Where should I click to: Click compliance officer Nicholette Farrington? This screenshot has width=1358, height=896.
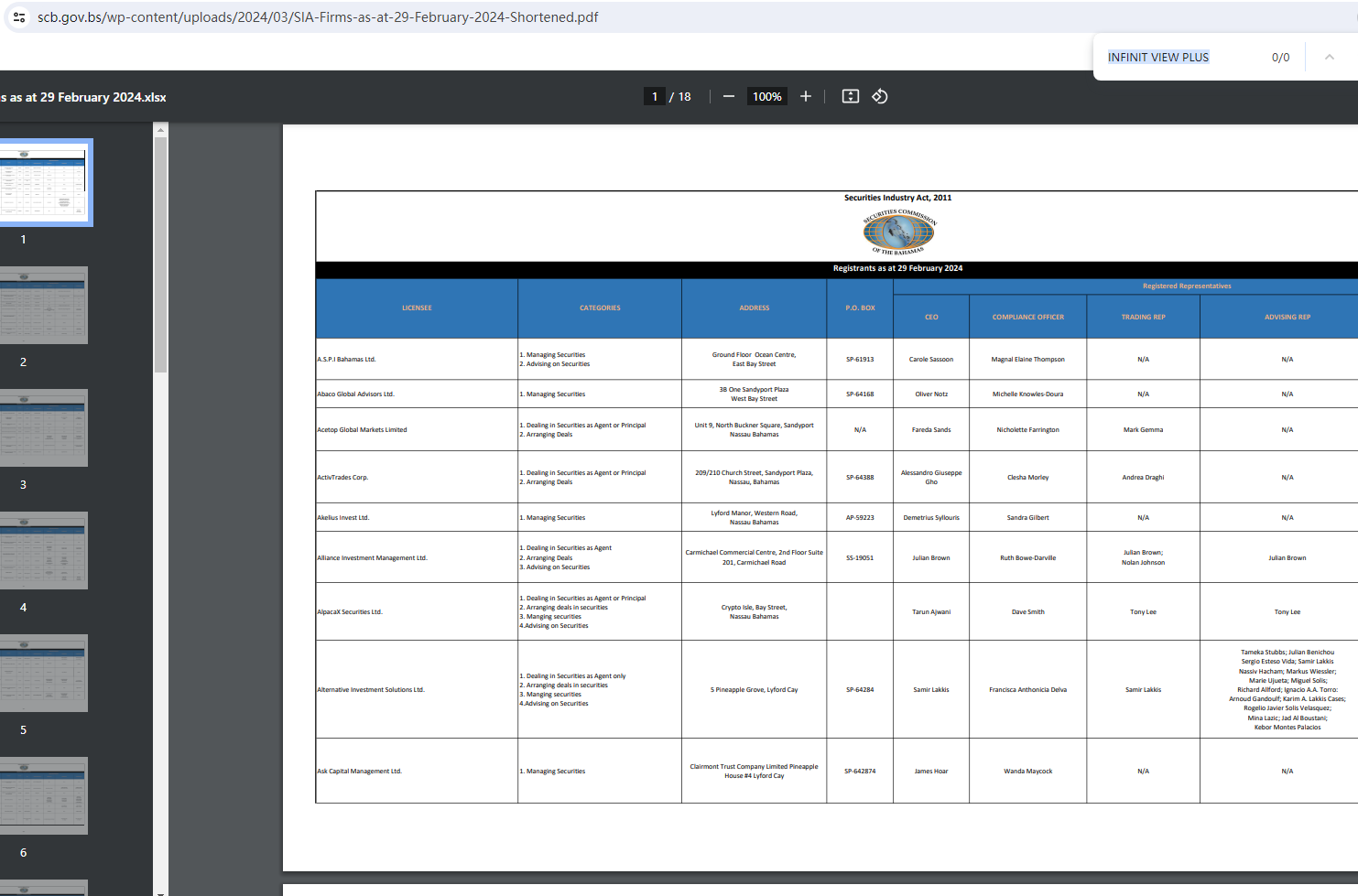click(x=1028, y=430)
